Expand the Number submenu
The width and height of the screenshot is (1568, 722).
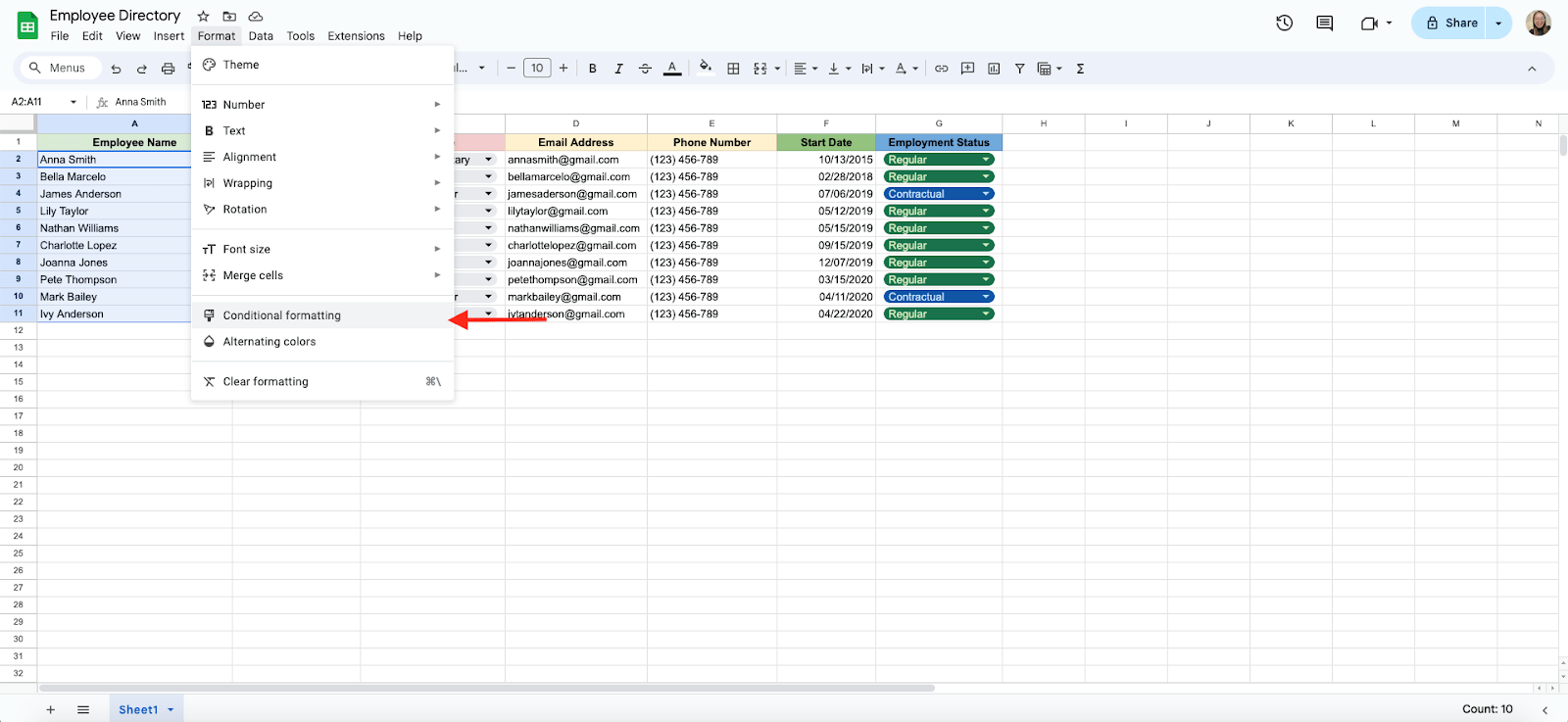tap(322, 105)
